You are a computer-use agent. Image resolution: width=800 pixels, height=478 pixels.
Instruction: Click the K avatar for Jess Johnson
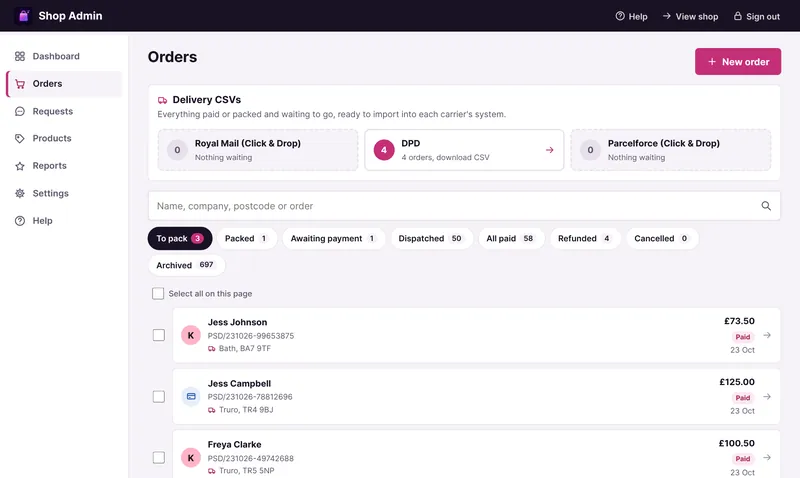[x=191, y=335]
